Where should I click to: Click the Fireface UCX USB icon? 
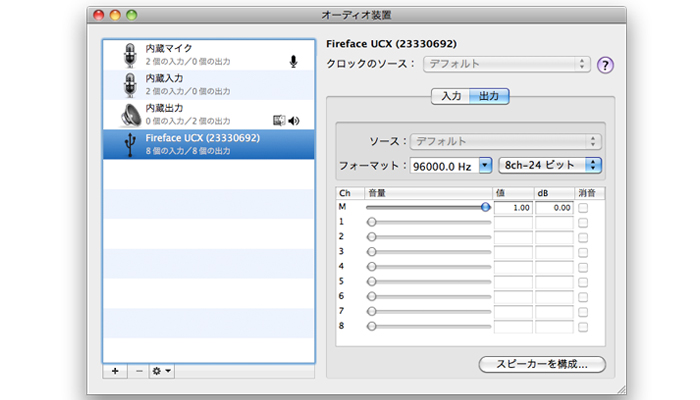(x=130, y=145)
